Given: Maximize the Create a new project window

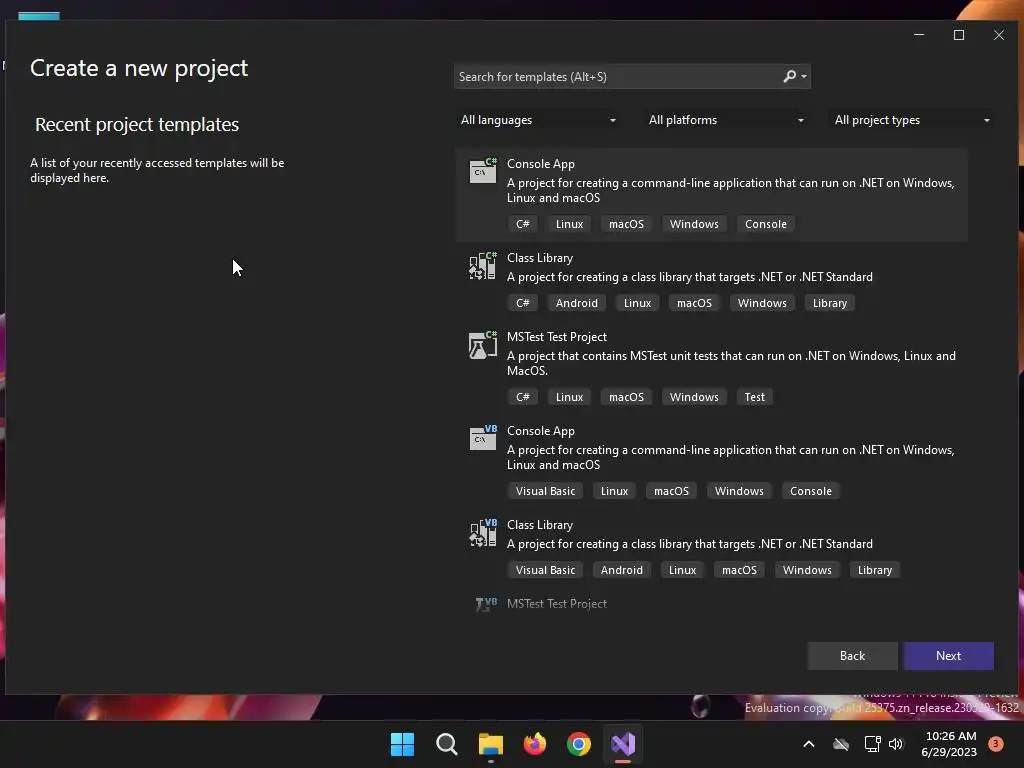Looking at the screenshot, I should [x=959, y=35].
